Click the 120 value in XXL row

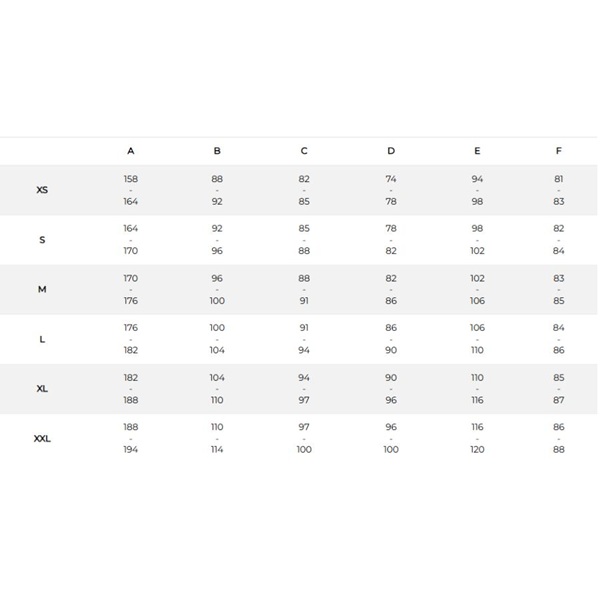tap(477, 450)
